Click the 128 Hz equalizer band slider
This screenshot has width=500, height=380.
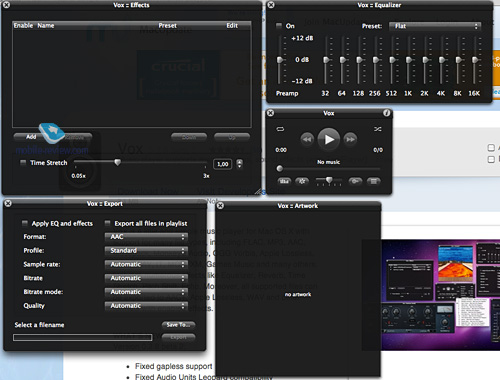tap(359, 60)
